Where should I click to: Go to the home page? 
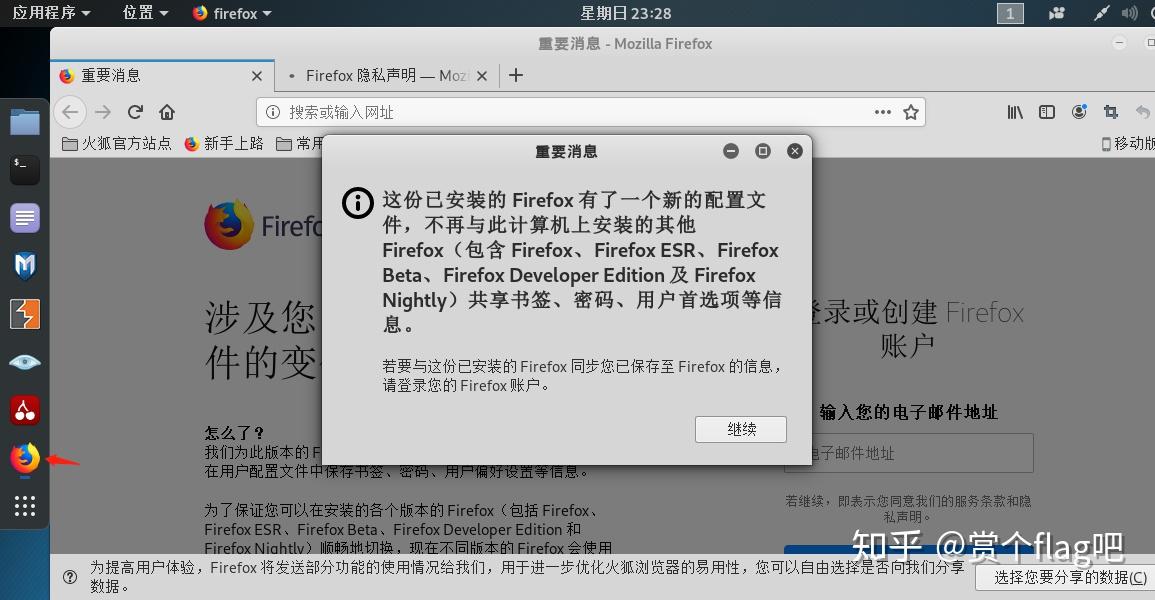pyautogui.click(x=167, y=112)
